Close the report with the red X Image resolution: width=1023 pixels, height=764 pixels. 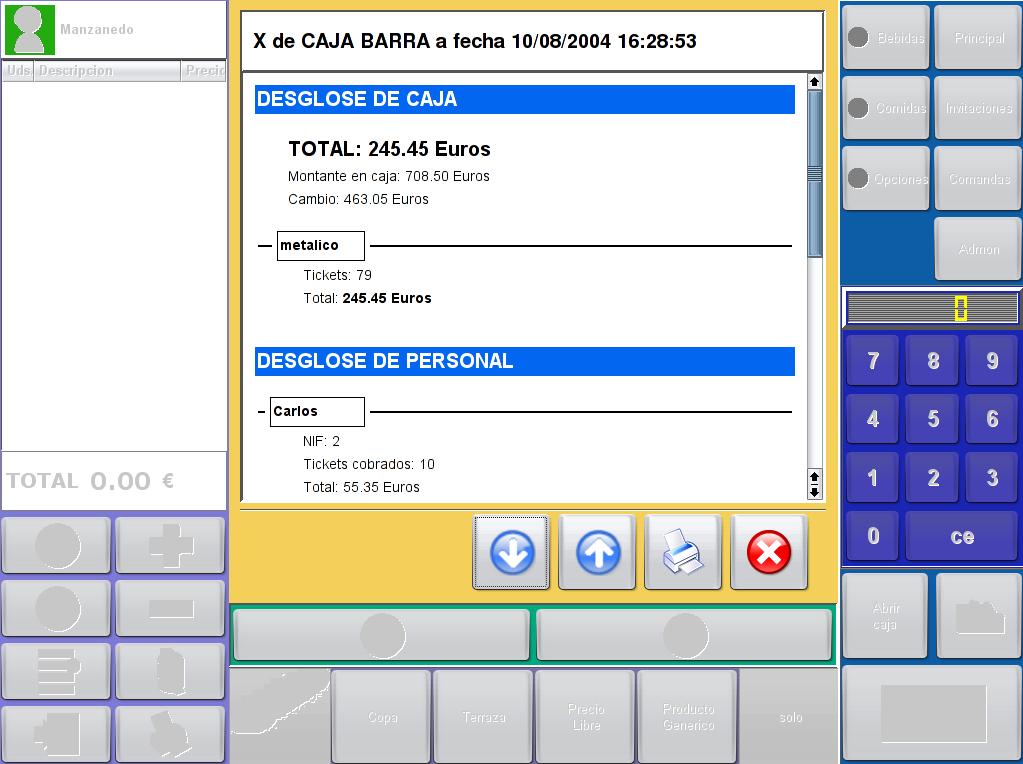coord(769,552)
